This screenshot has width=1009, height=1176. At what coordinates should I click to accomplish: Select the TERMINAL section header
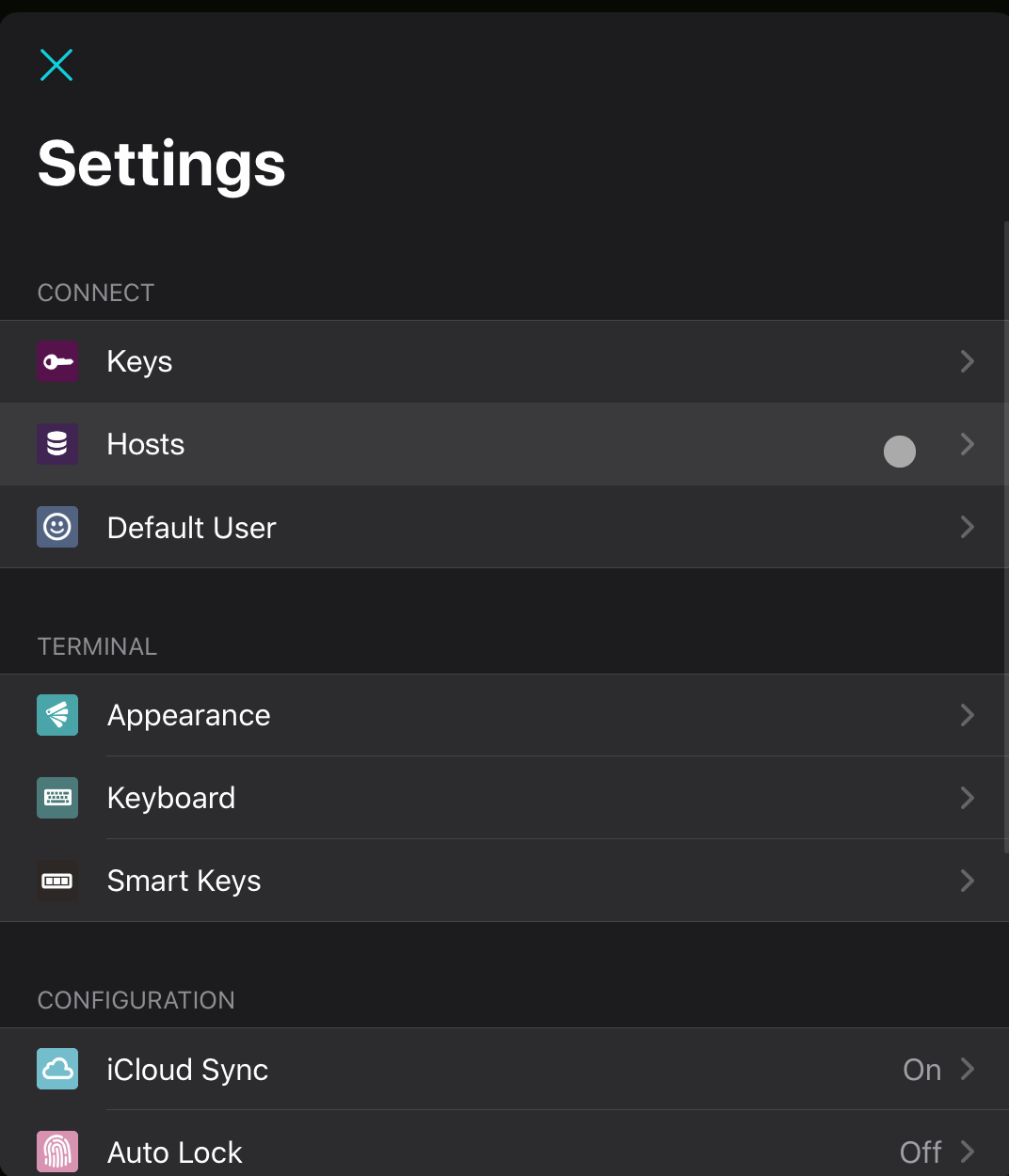pyautogui.click(x=97, y=646)
